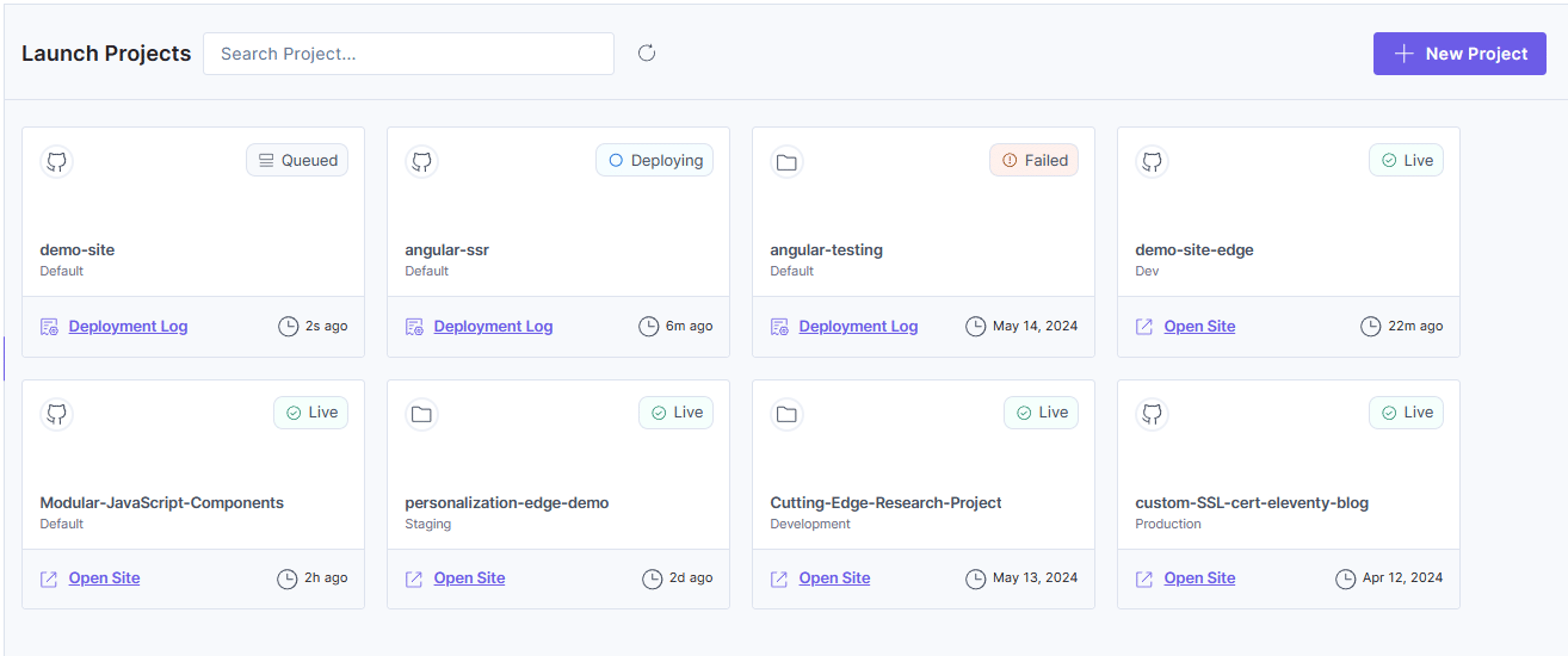
Task: Click GitHub icon on demo-site-edge card
Action: point(1152,161)
